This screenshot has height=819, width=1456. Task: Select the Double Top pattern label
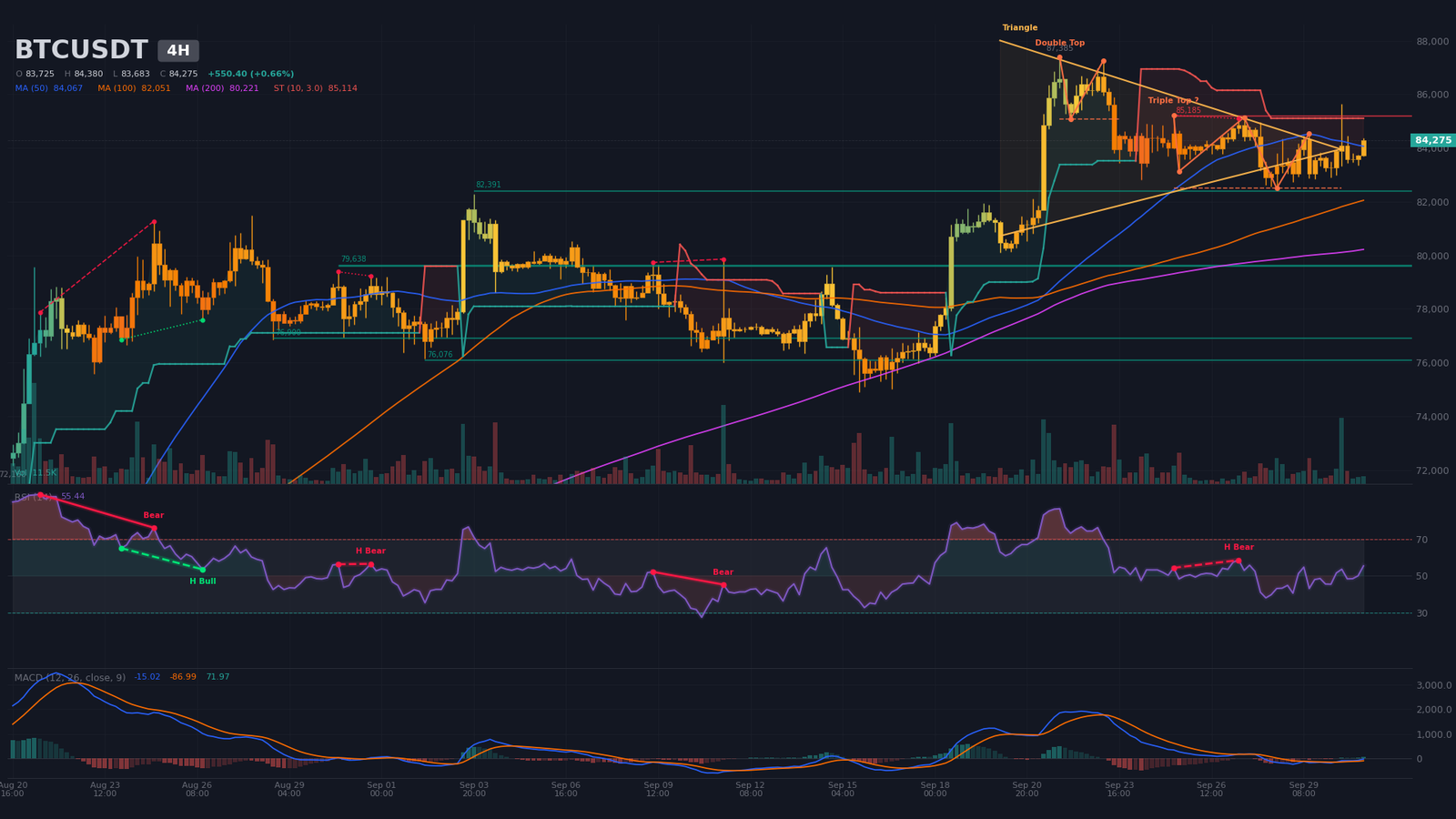click(1059, 43)
